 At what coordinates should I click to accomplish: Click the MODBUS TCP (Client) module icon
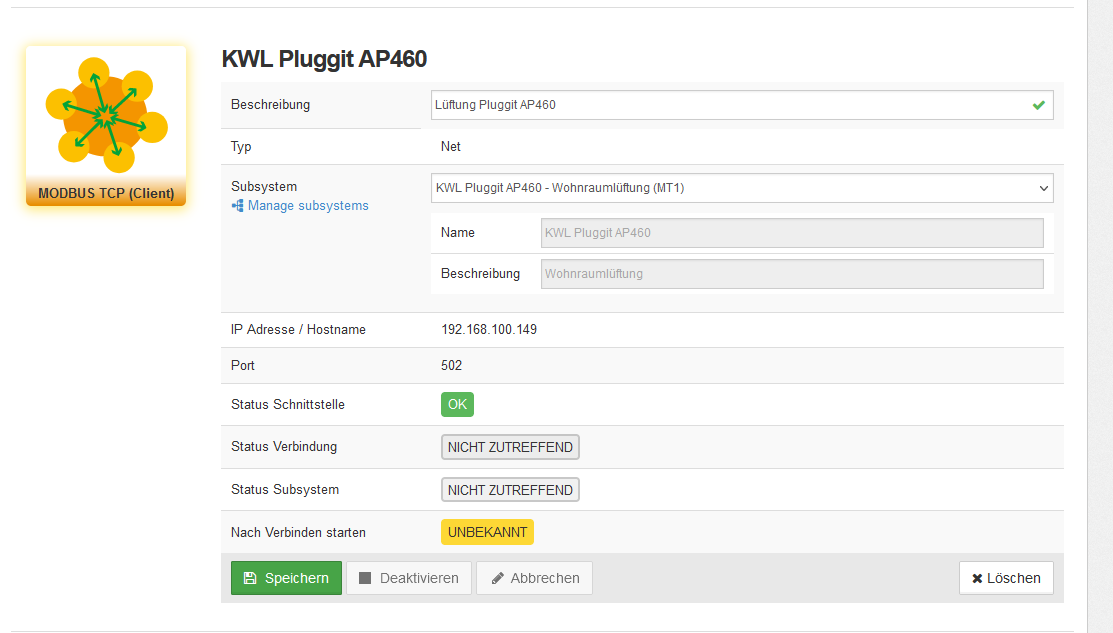[106, 126]
